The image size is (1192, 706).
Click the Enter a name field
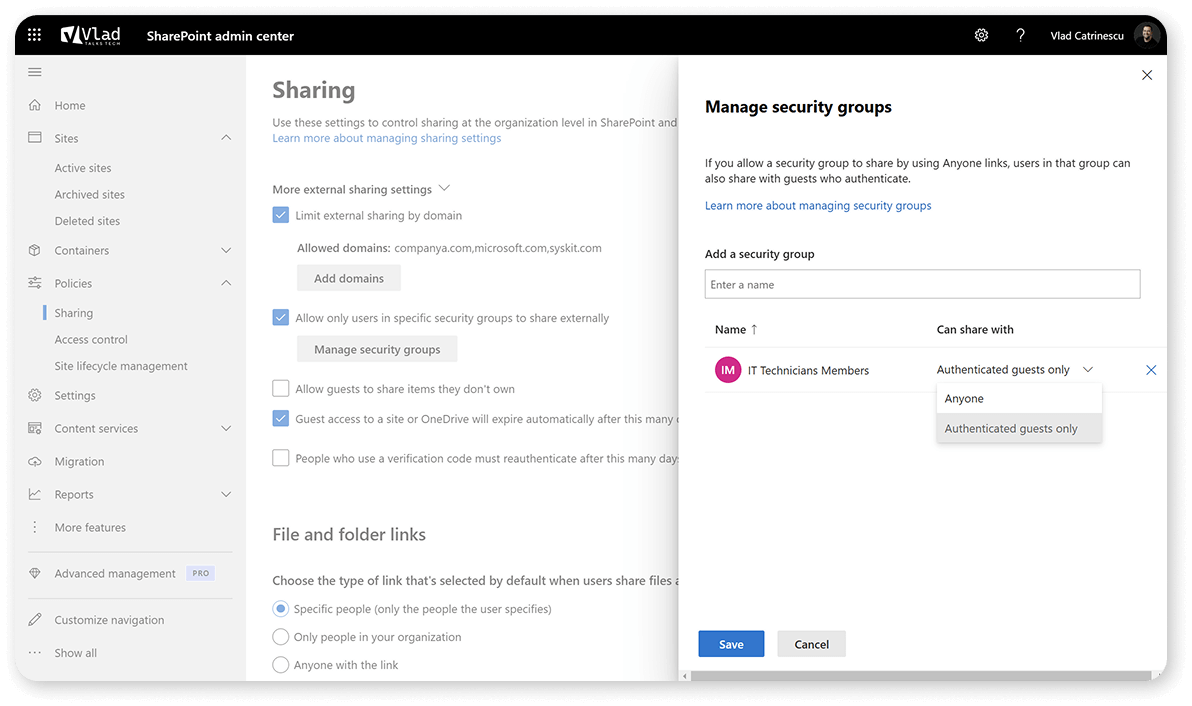click(x=922, y=284)
